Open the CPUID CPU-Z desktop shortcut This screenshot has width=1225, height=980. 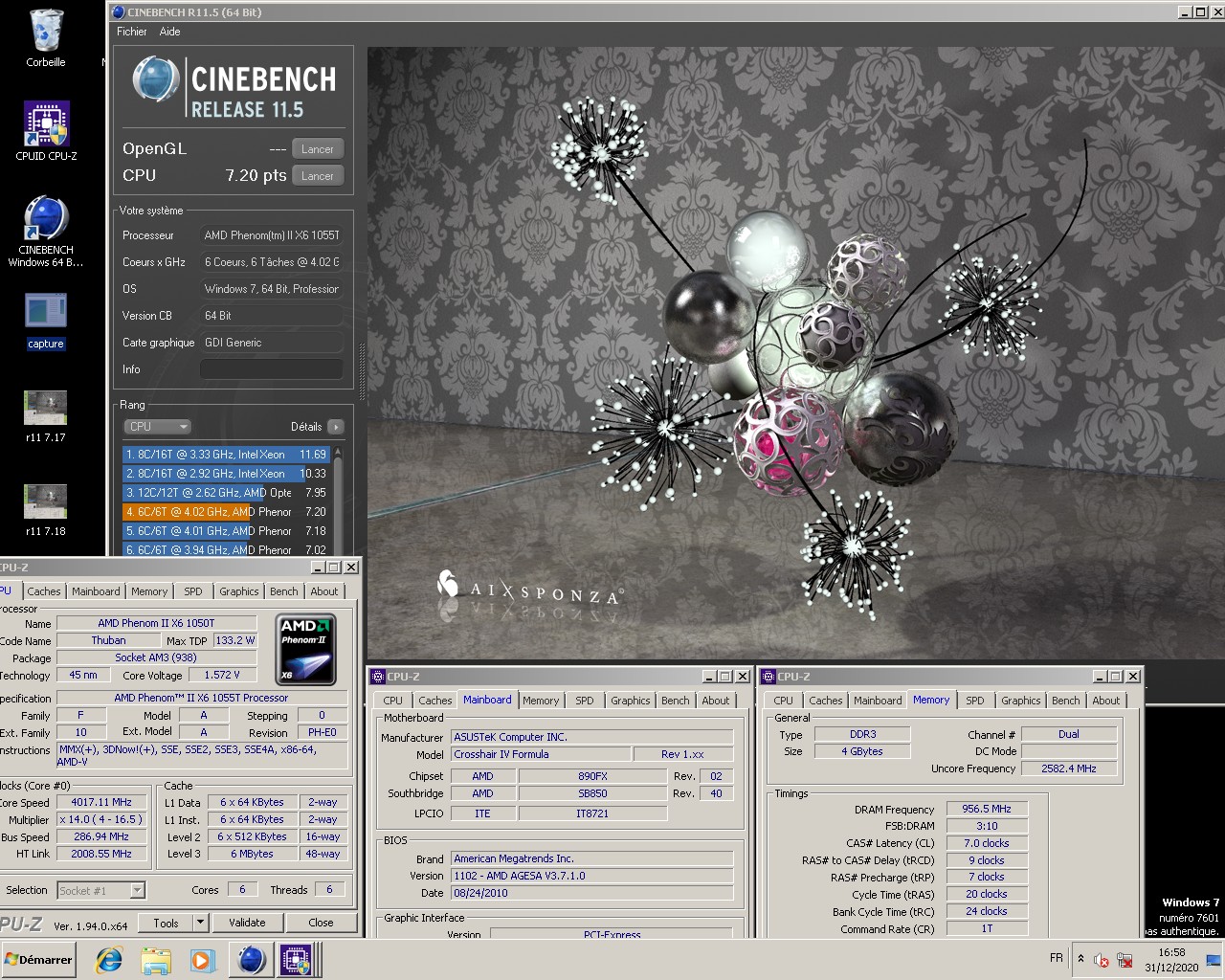coord(45,131)
